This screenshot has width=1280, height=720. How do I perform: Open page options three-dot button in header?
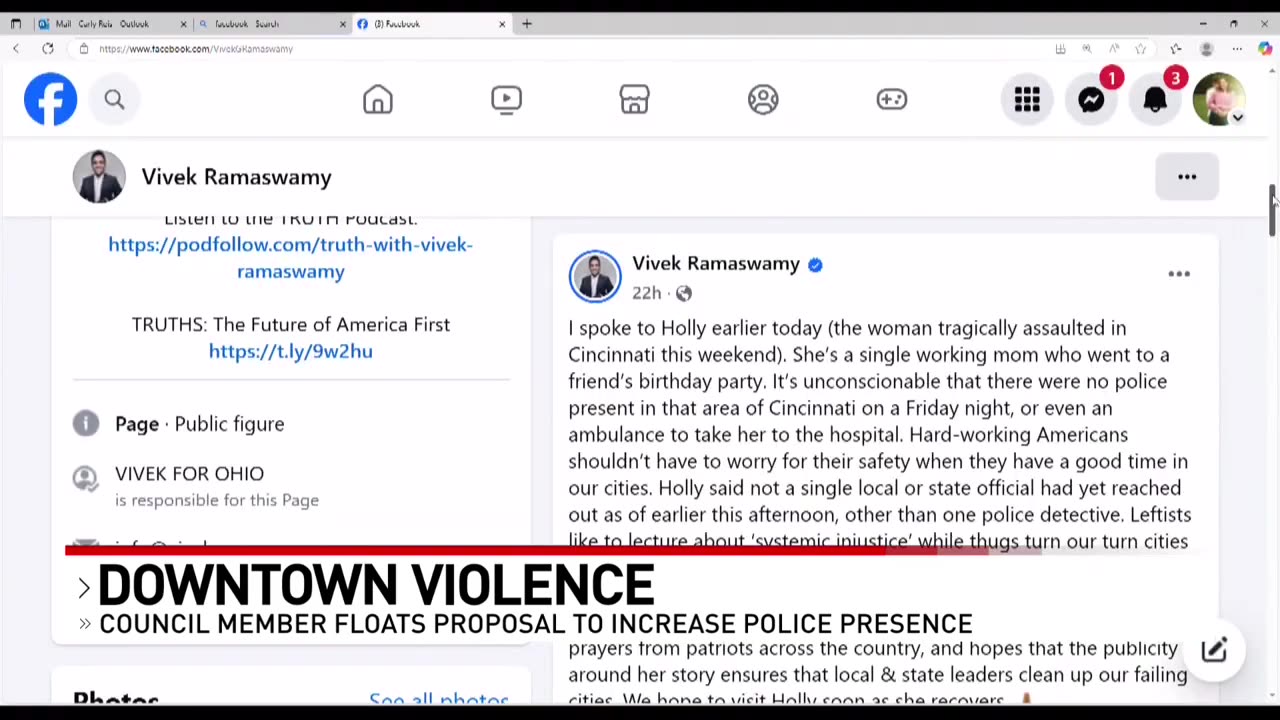coord(1187,177)
